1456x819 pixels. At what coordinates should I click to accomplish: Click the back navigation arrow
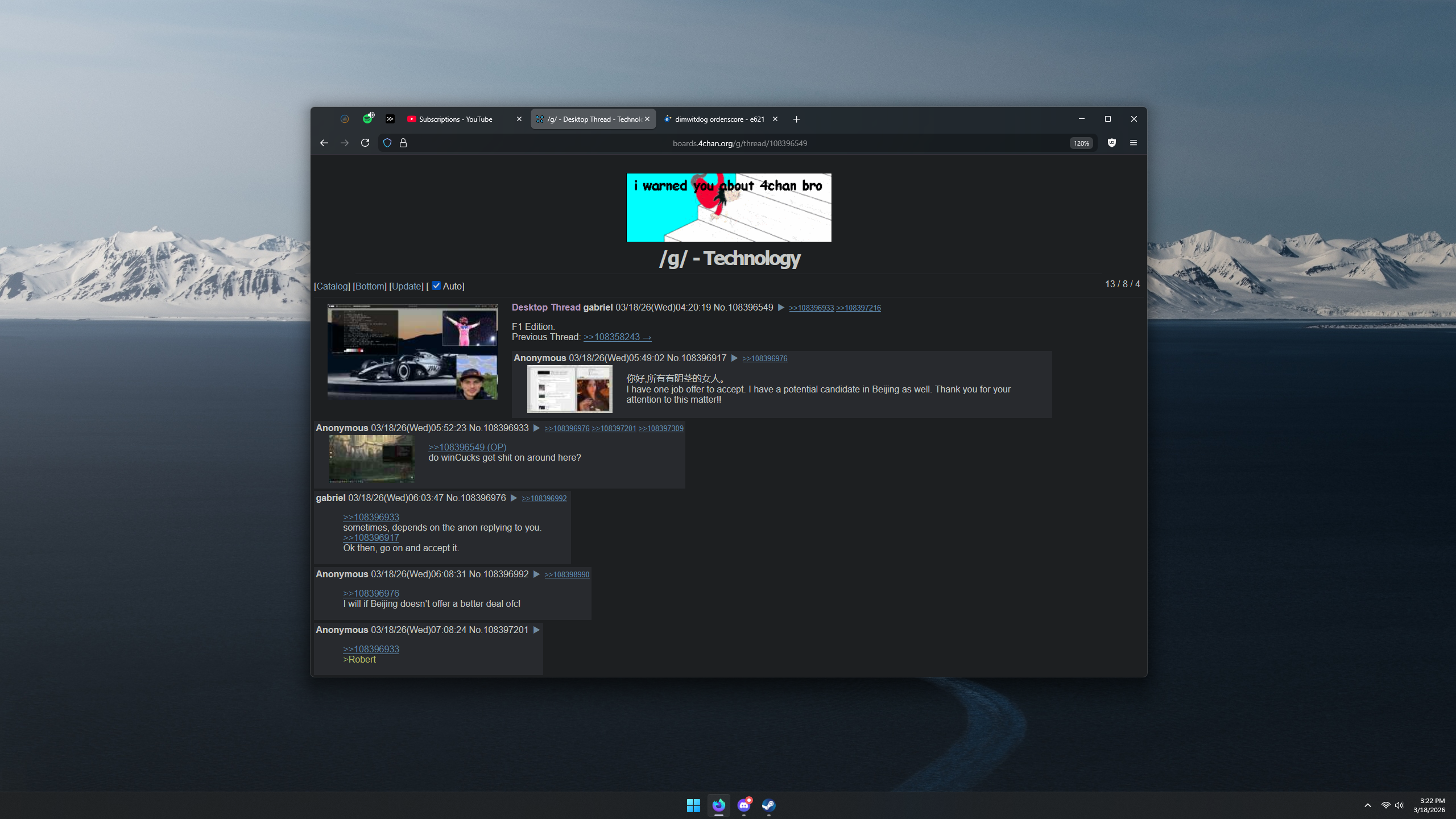(x=324, y=143)
